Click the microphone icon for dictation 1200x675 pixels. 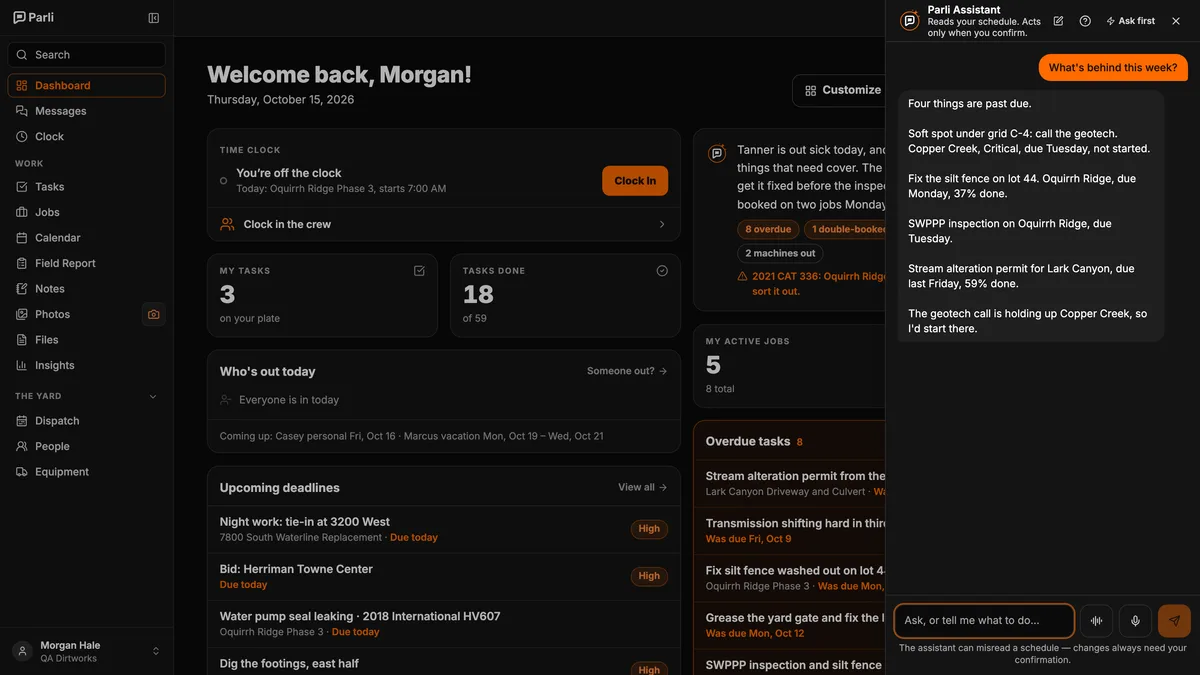coord(1135,621)
